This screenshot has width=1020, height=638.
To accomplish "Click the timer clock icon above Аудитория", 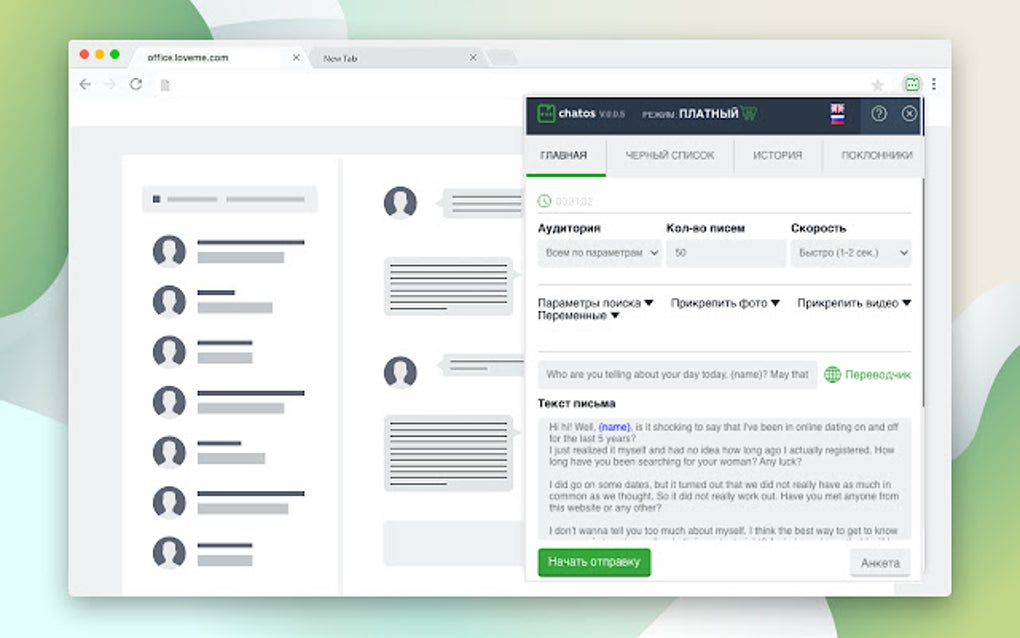I will 546,200.
